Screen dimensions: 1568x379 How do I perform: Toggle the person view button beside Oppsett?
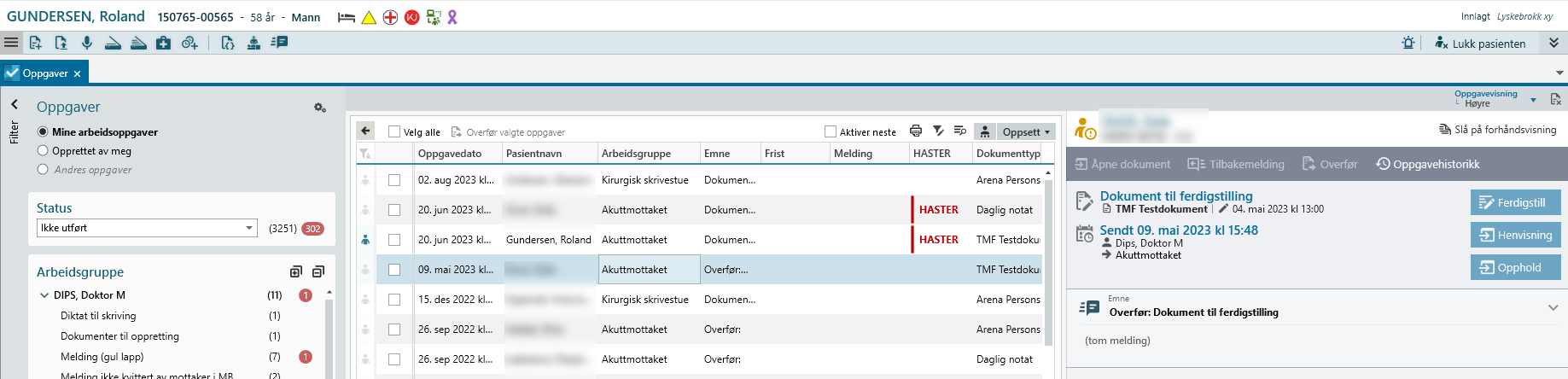(x=985, y=131)
